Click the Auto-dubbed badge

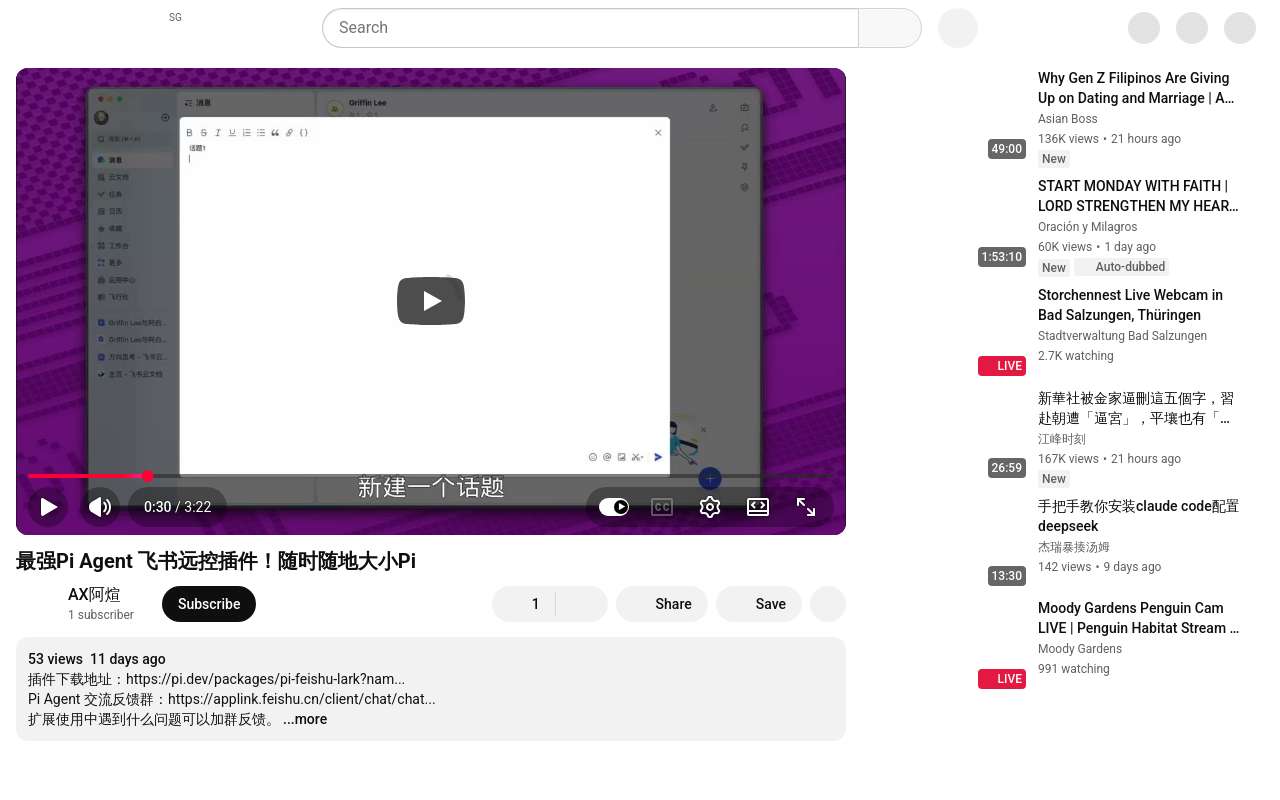coord(1121,267)
